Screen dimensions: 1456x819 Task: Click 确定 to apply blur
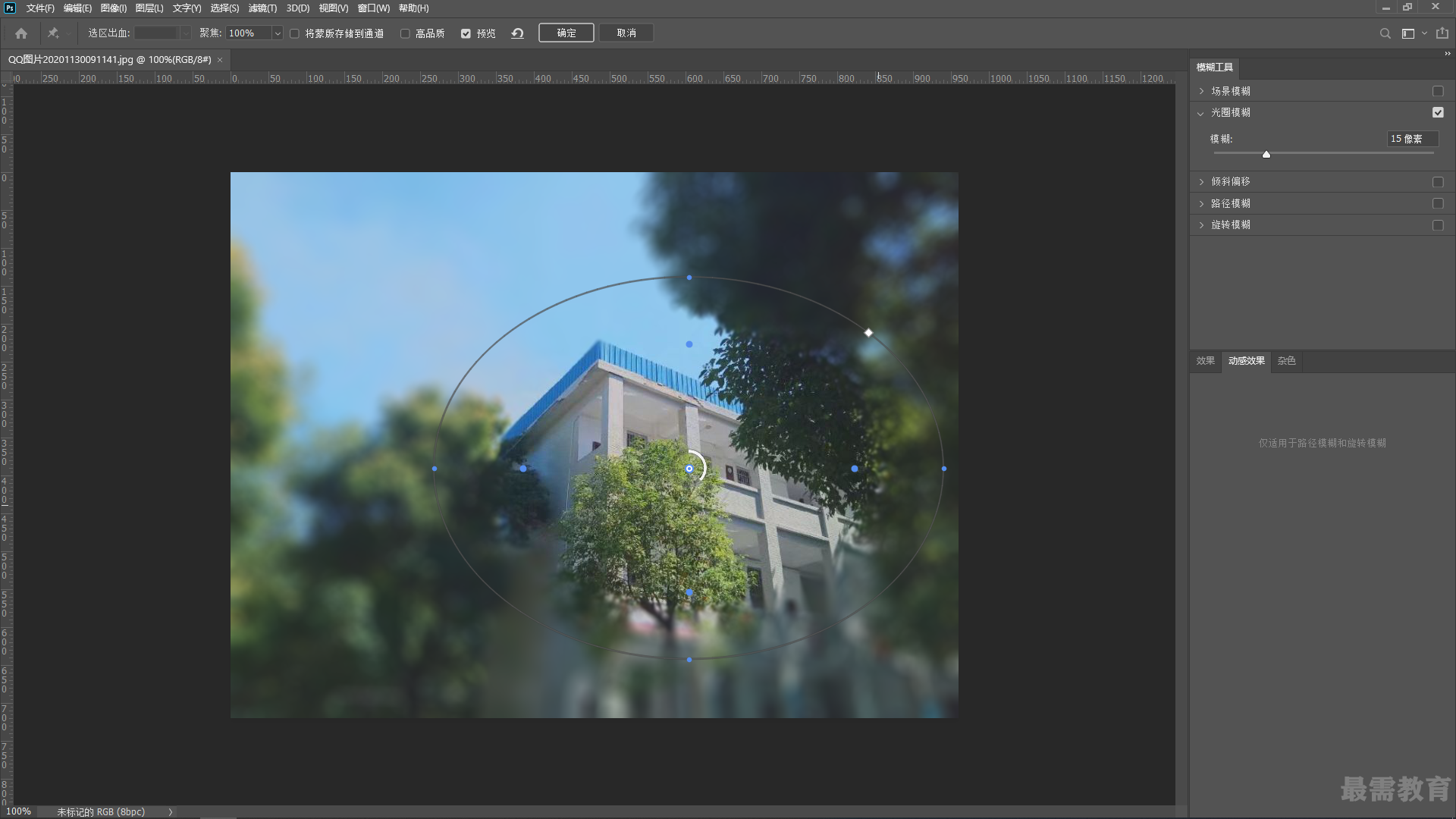coord(566,33)
